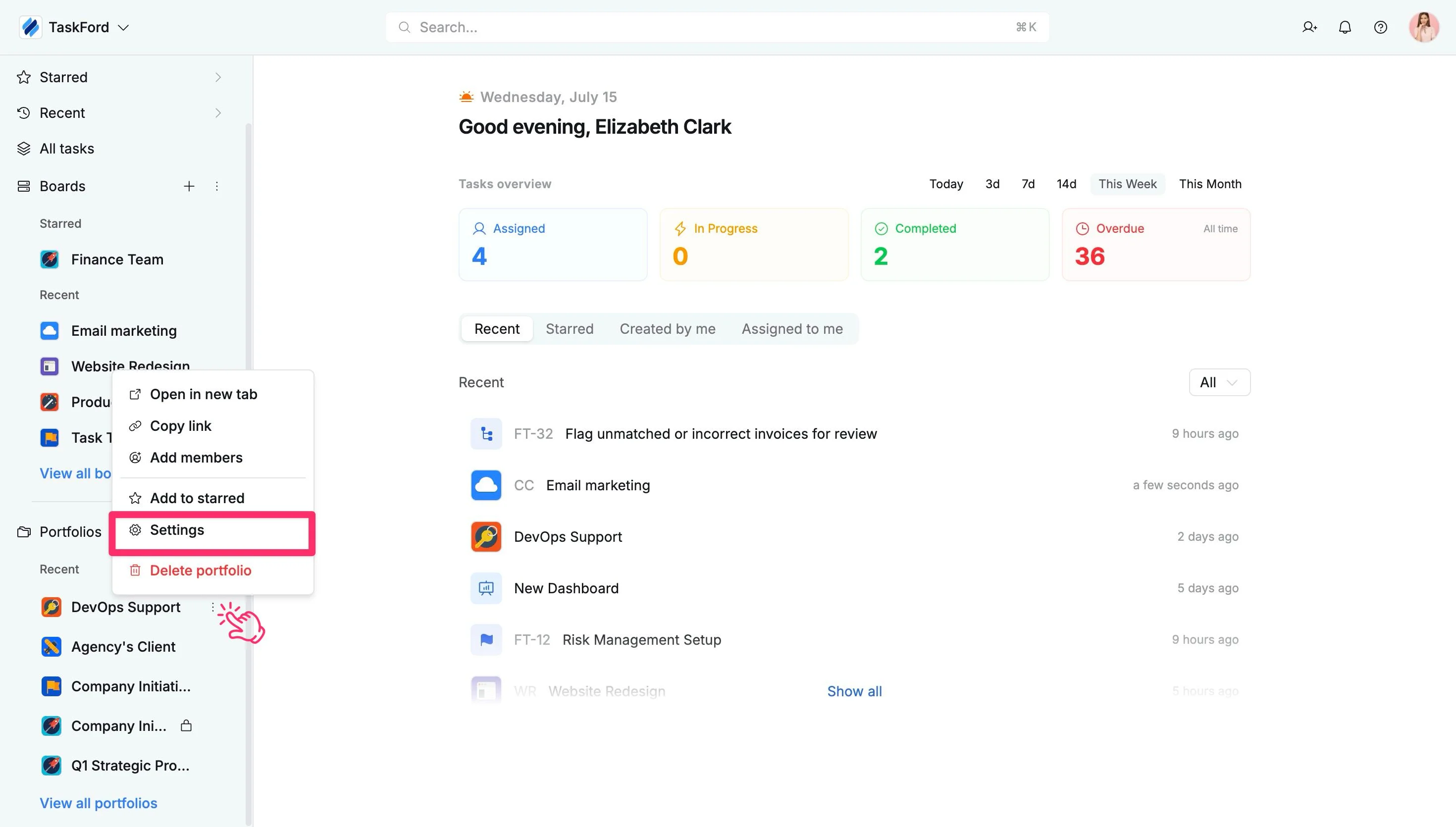Viewport: 1456px width, 827px height.
Task: Open the New Dashboard recent item
Action: [x=854, y=588]
